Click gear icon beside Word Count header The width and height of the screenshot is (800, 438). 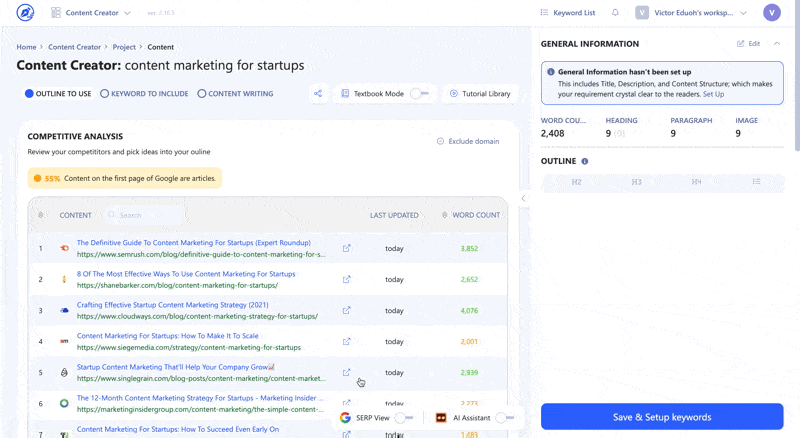coord(444,215)
